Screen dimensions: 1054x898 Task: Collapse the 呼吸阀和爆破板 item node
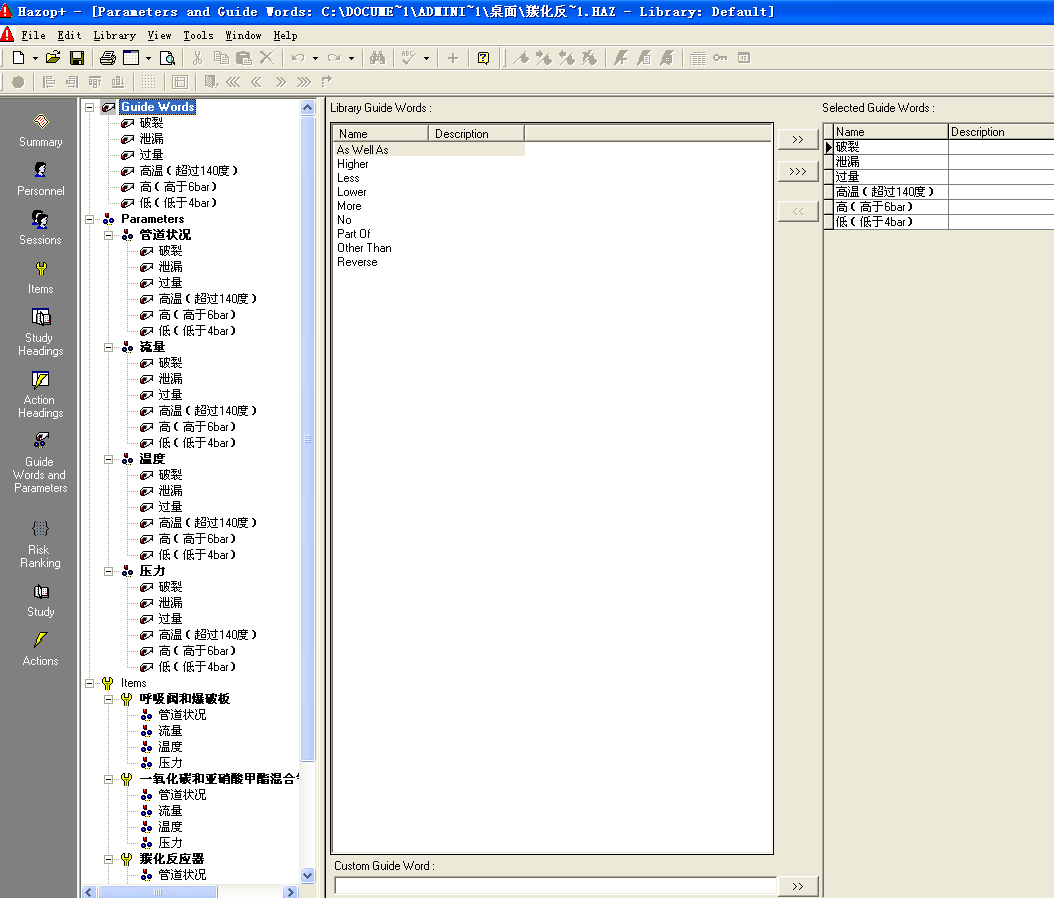coord(108,700)
